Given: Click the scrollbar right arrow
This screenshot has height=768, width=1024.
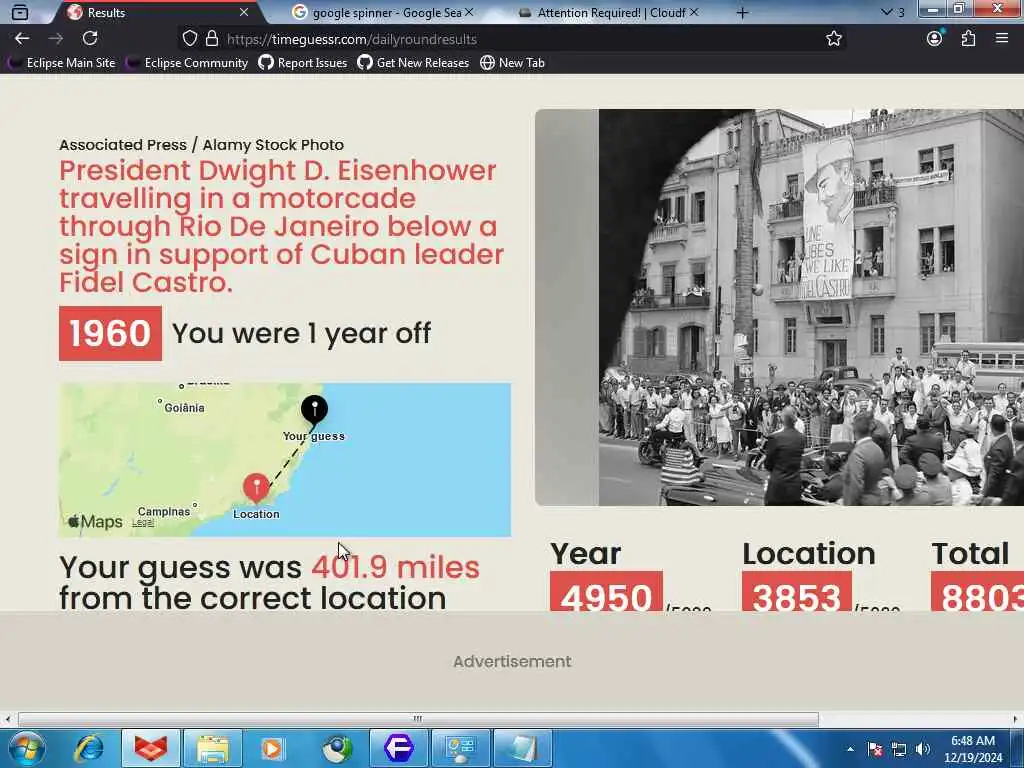Looking at the screenshot, I should tap(1016, 719).
